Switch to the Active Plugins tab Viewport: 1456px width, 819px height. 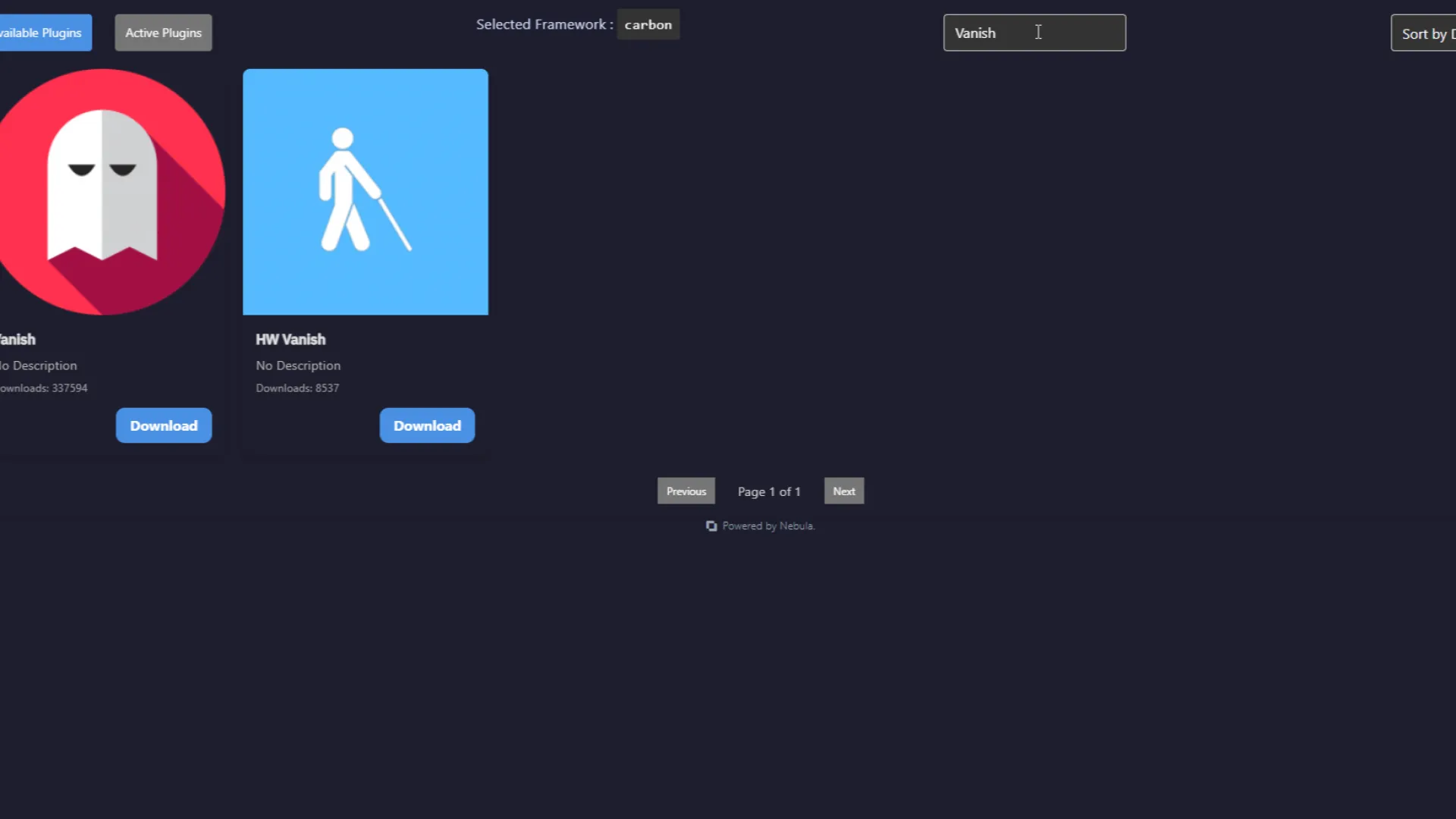coord(163,33)
